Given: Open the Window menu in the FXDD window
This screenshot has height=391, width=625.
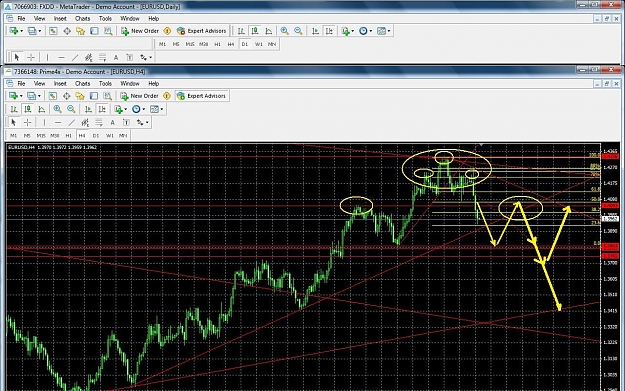Looking at the screenshot, I should click(x=130, y=19).
